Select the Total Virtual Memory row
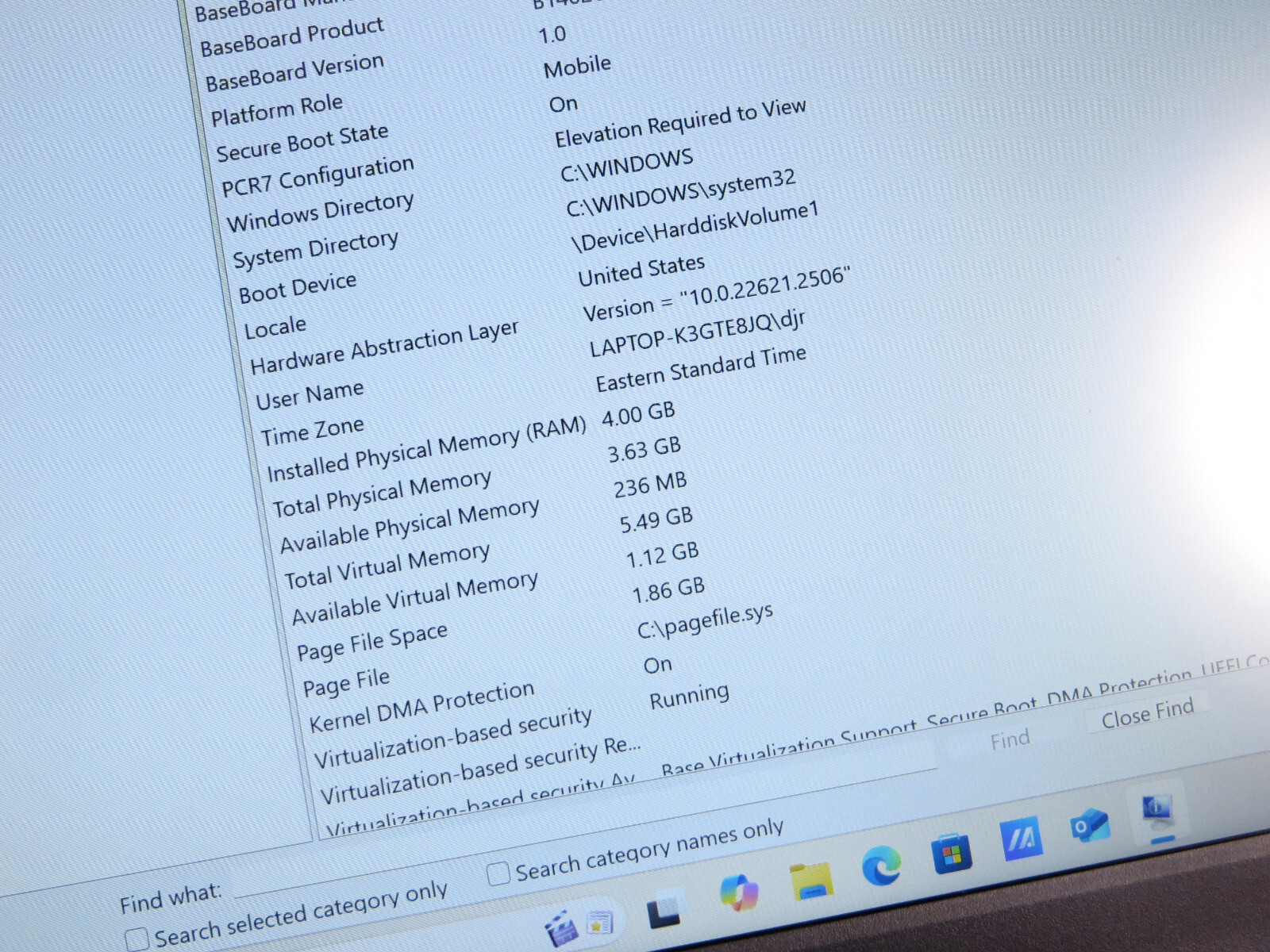Viewport: 1270px width, 952px height. [x=387, y=565]
